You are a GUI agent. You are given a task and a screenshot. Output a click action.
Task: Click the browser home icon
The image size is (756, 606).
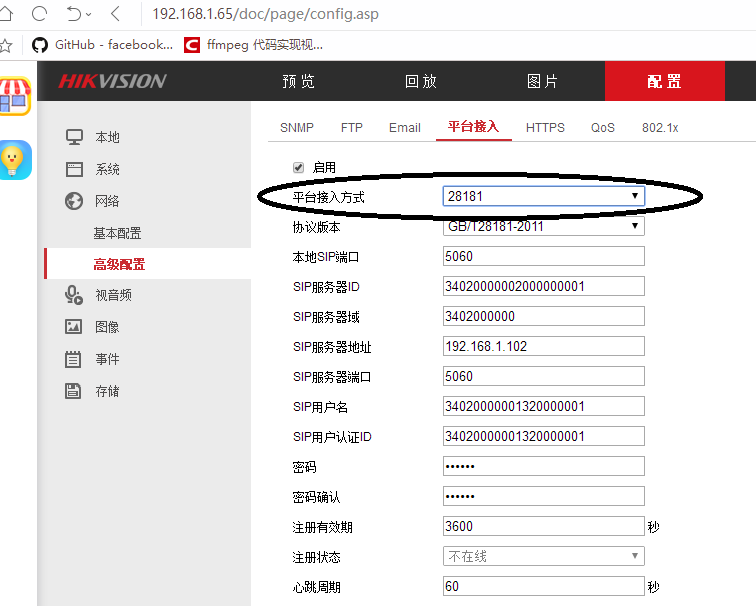coord(5,13)
